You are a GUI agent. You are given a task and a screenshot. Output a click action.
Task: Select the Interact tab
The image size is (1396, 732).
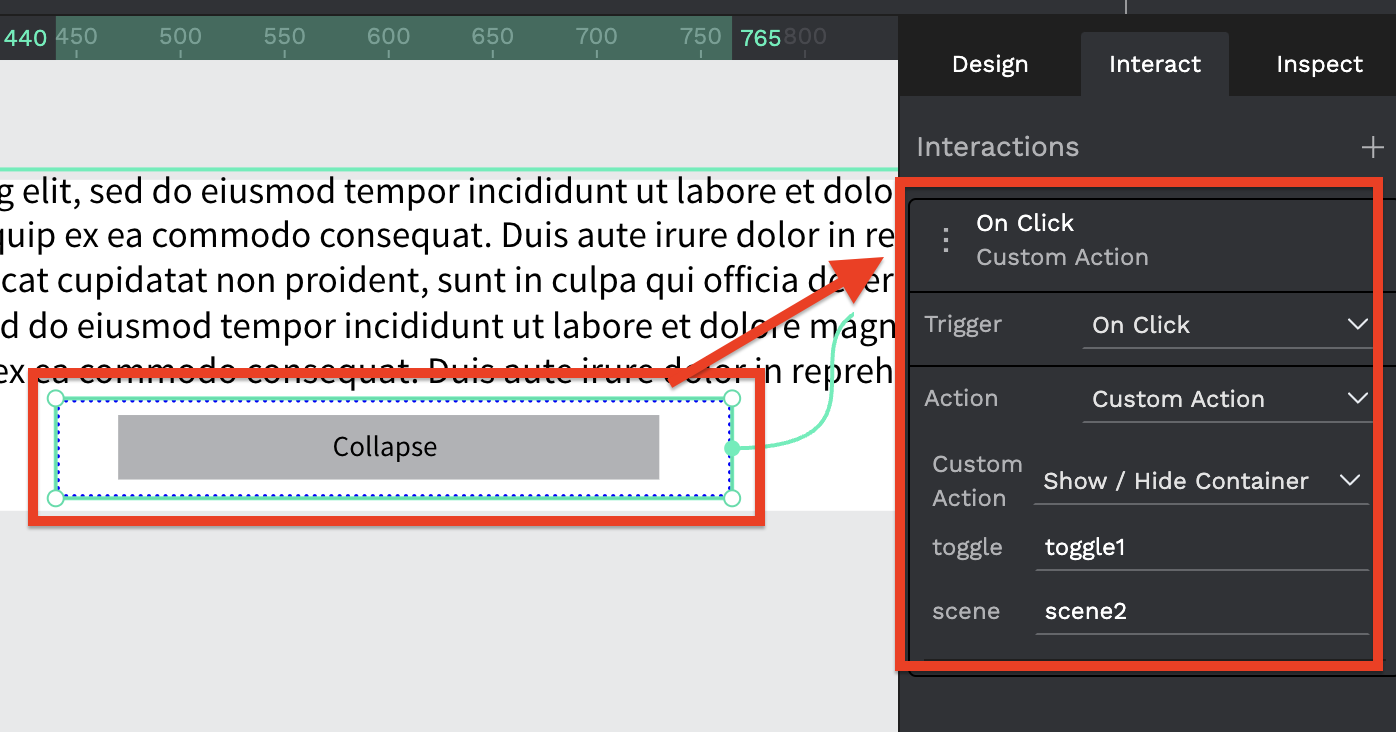click(1155, 65)
